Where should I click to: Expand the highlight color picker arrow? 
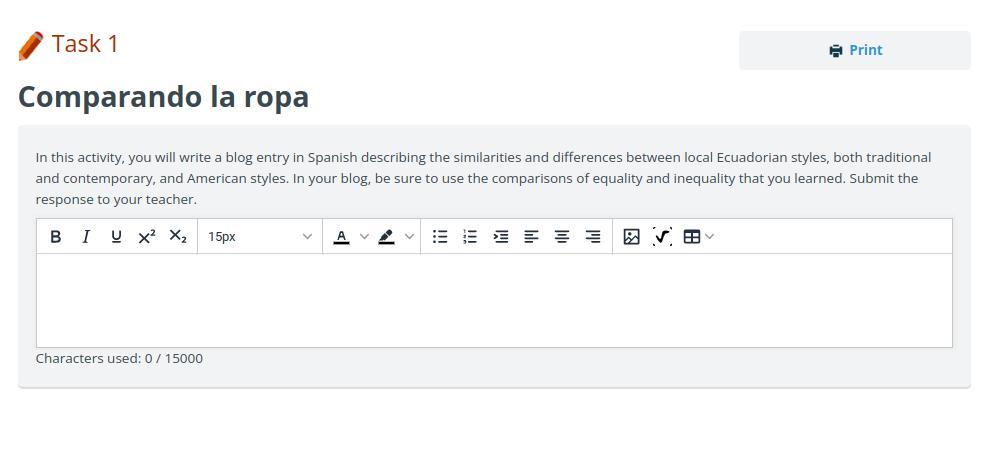click(x=409, y=237)
